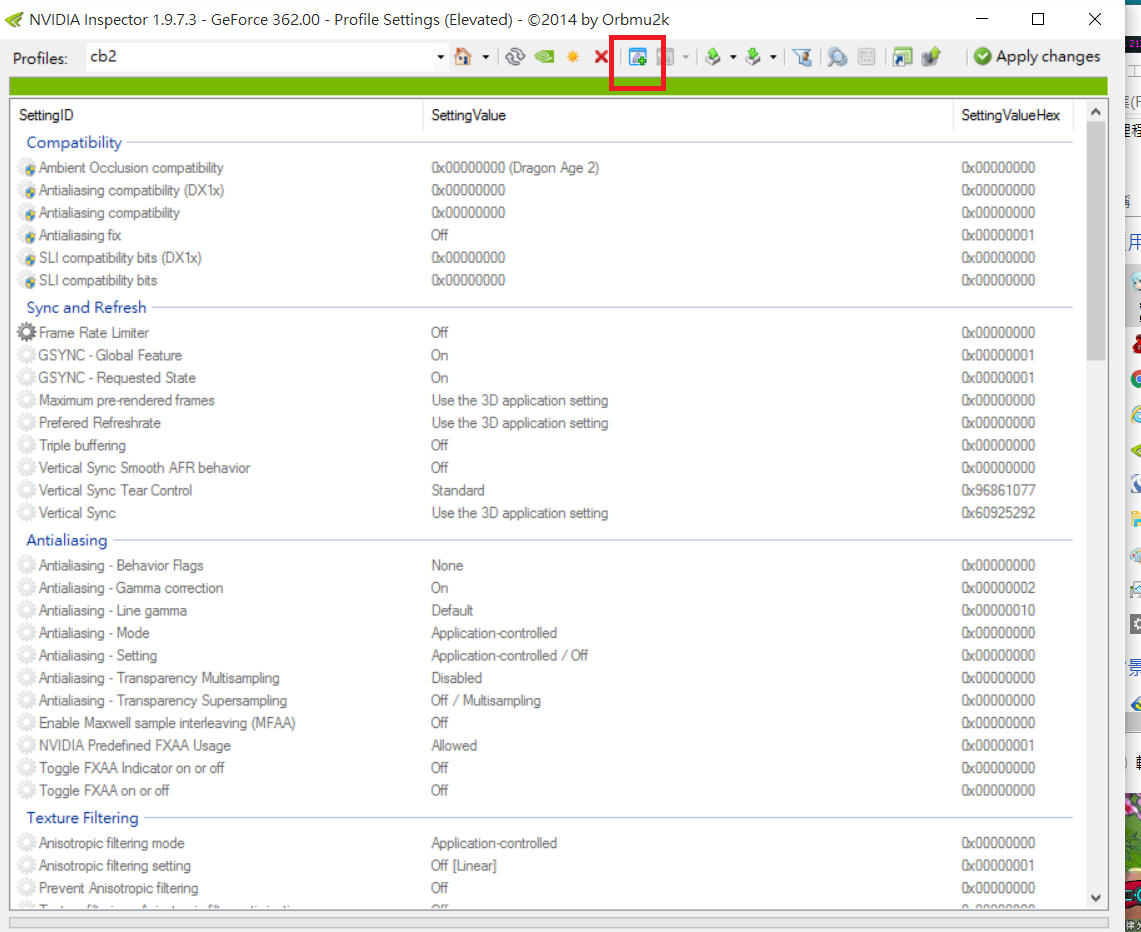The height and width of the screenshot is (932, 1141).
Task: Click the scrollbar up arrow
Action: pyautogui.click(x=1096, y=112)
